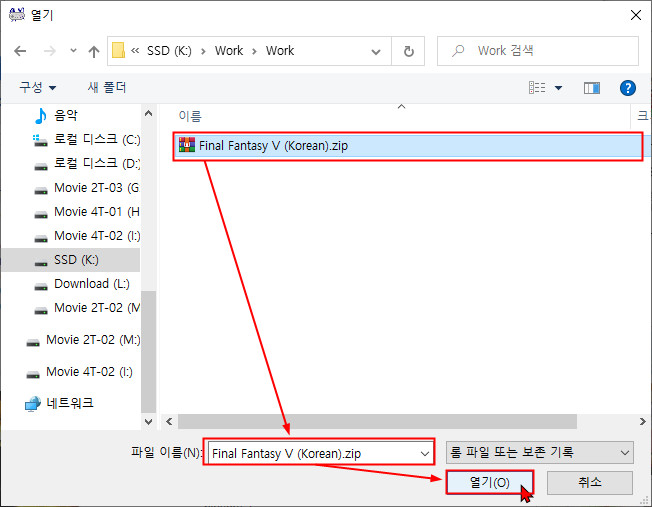Click the magnifier search icon
The image size is (652, 507).
pyautogui.click(x=458, y=51)
